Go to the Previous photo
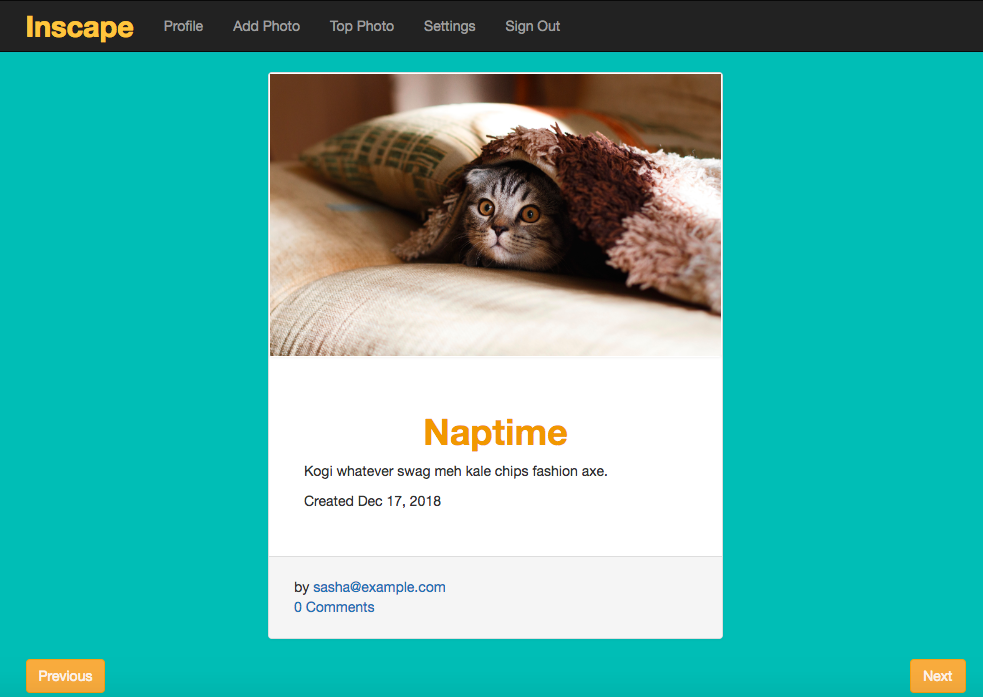The height and width of the screenshot is (697, 983). (65, 676)
